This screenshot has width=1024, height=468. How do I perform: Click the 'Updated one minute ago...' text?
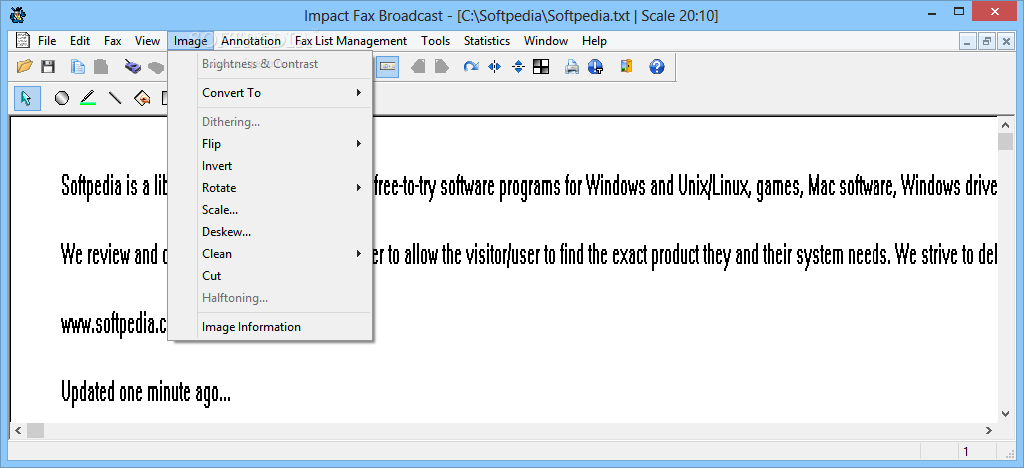(x=146, y=392)
